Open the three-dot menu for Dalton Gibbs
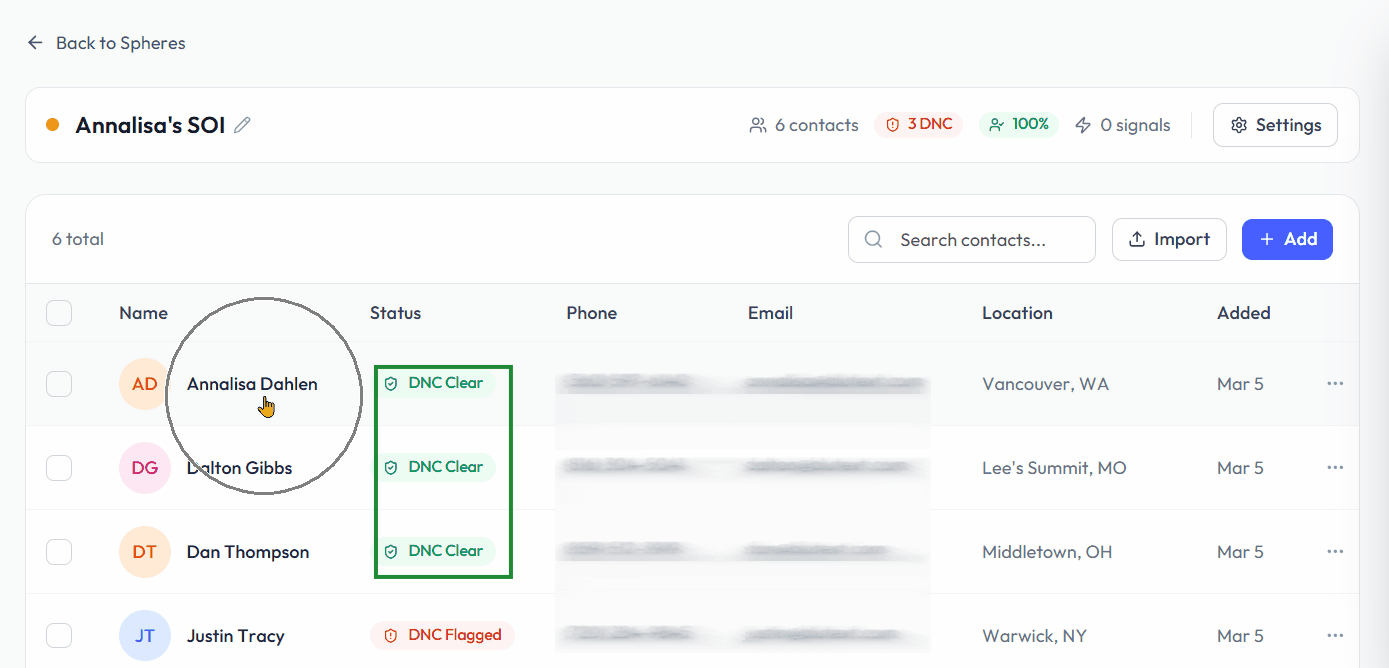 [1335, 468]
